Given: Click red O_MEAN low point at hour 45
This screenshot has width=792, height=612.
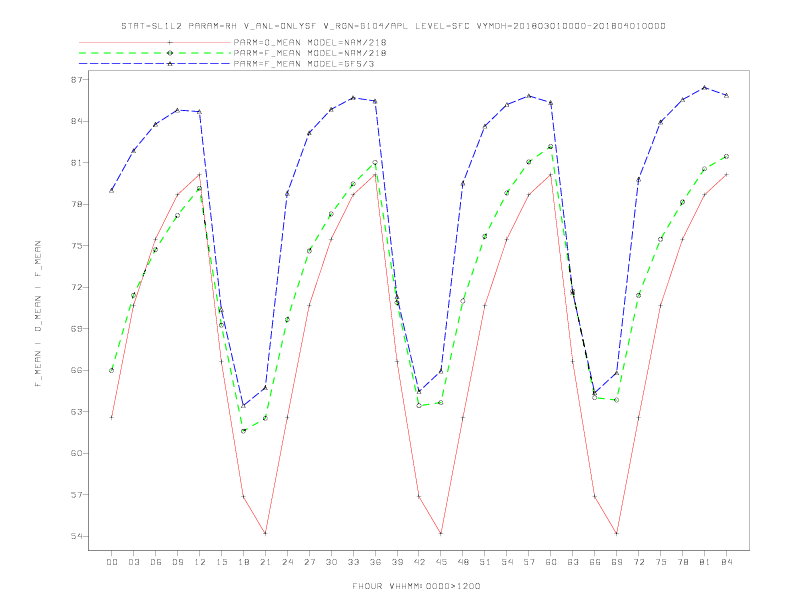Looking at the screenshot, I should 441,533.
